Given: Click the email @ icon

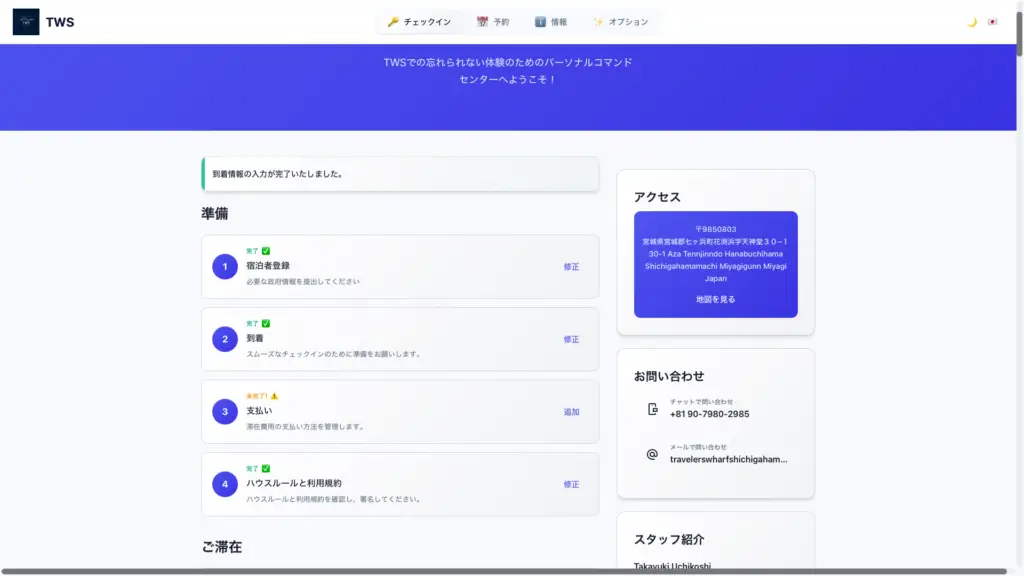Looking at the screenshot, I should point(652,454).
